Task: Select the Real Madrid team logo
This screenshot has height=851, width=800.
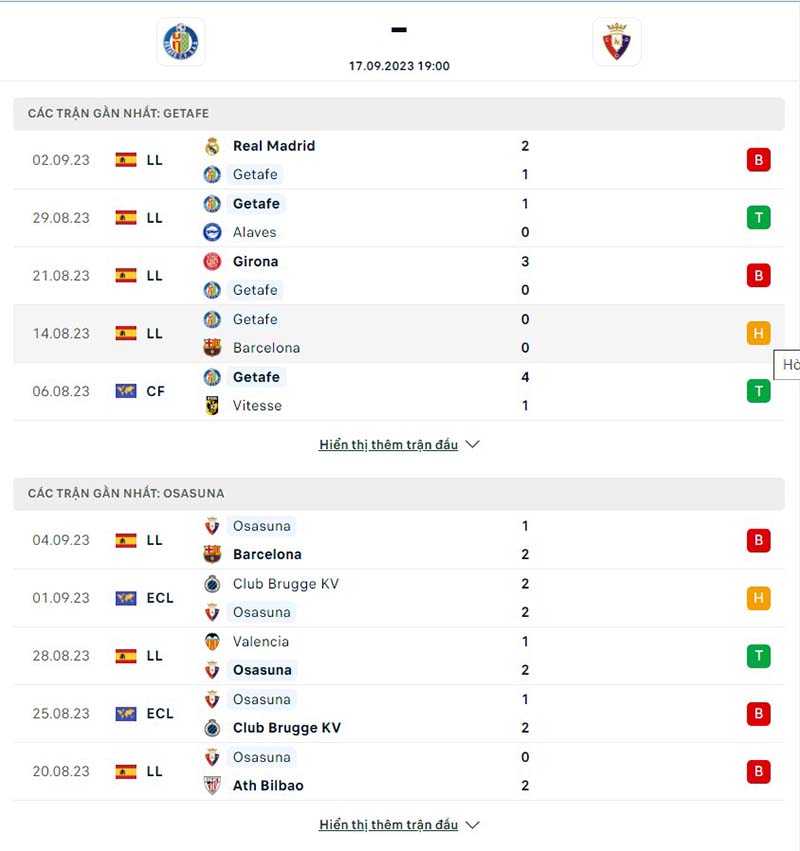Action: (214, 146)
